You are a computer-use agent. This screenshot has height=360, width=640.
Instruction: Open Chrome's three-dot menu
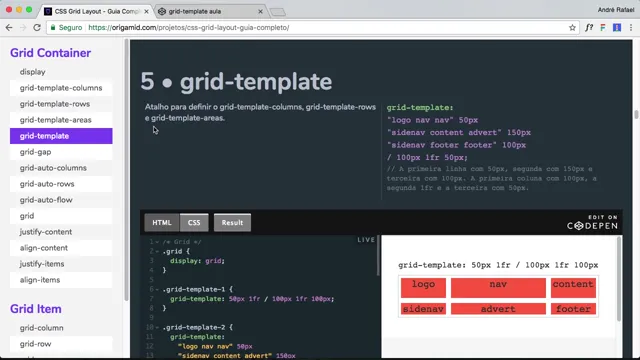click(631, 28)
